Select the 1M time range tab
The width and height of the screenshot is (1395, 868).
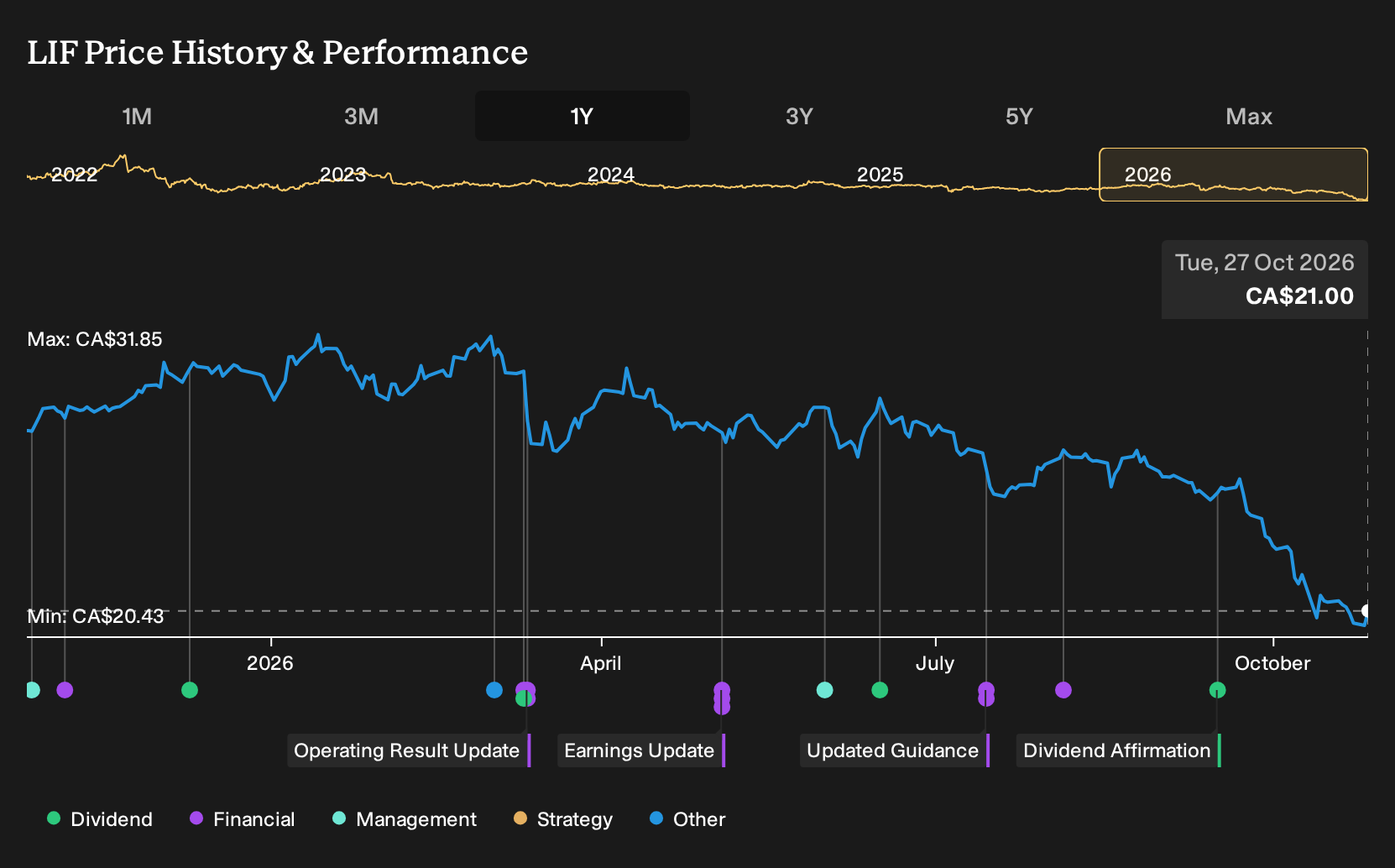137,117
